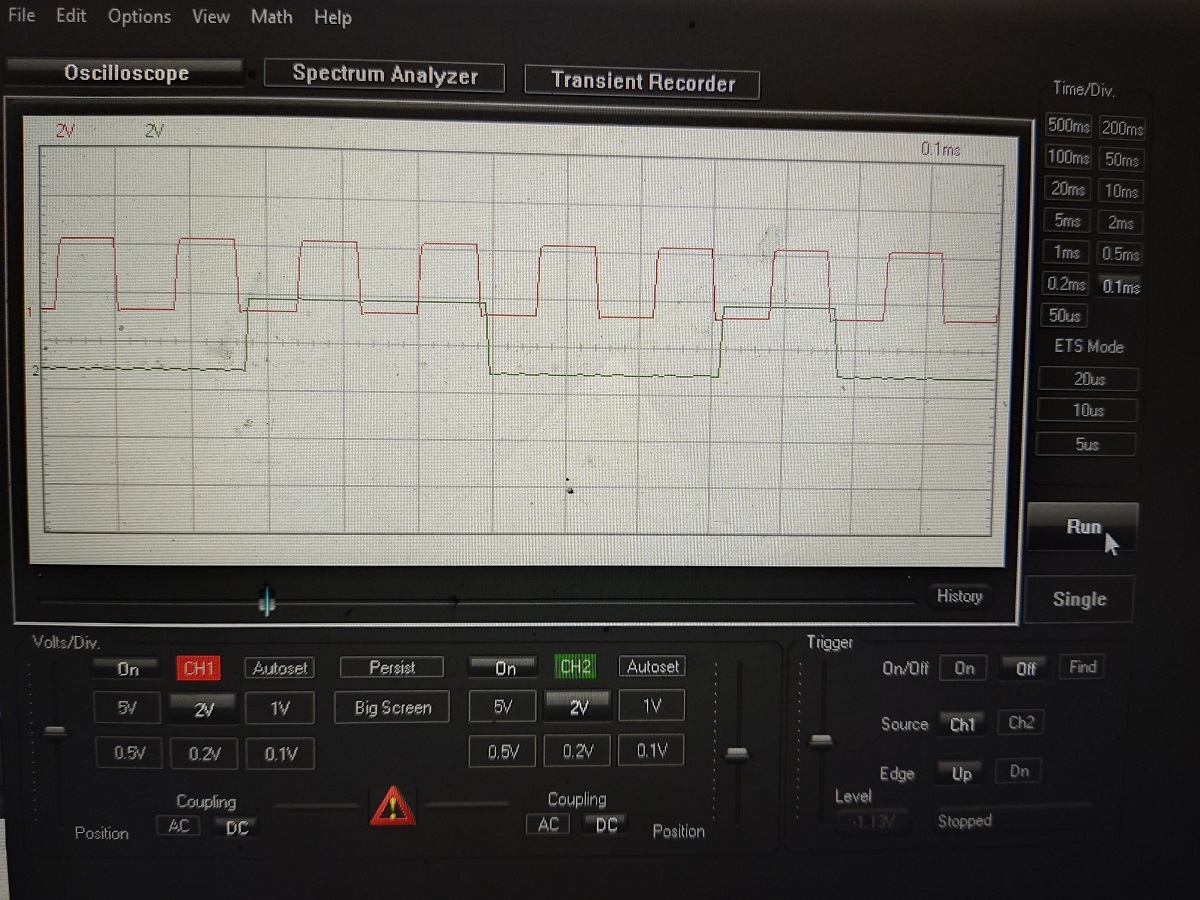Click the green CH2 channel label
Viewport: 1200px width, 900px height.
click(575, 667)
